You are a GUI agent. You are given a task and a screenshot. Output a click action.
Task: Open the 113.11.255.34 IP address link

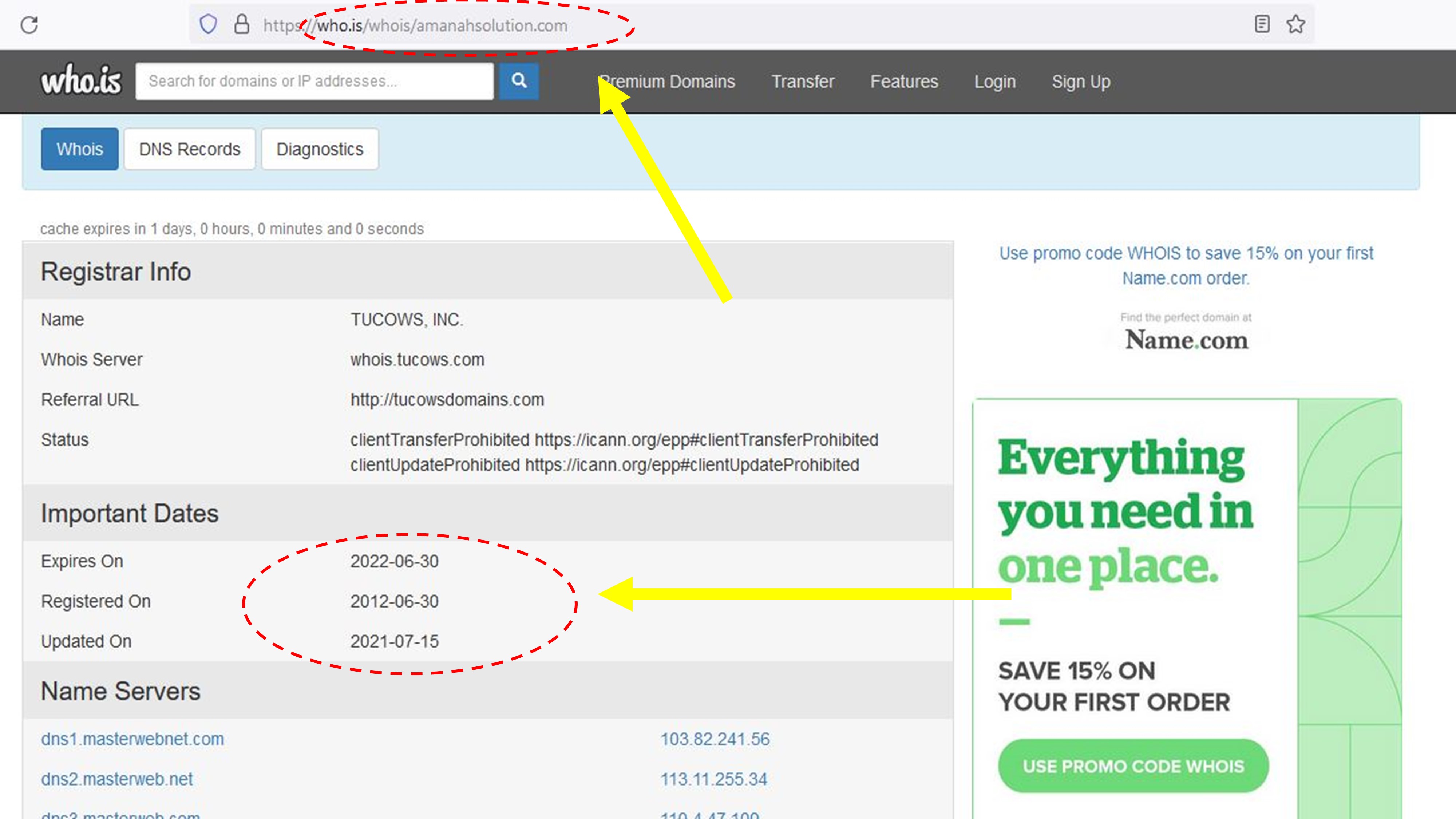[714, 779]
